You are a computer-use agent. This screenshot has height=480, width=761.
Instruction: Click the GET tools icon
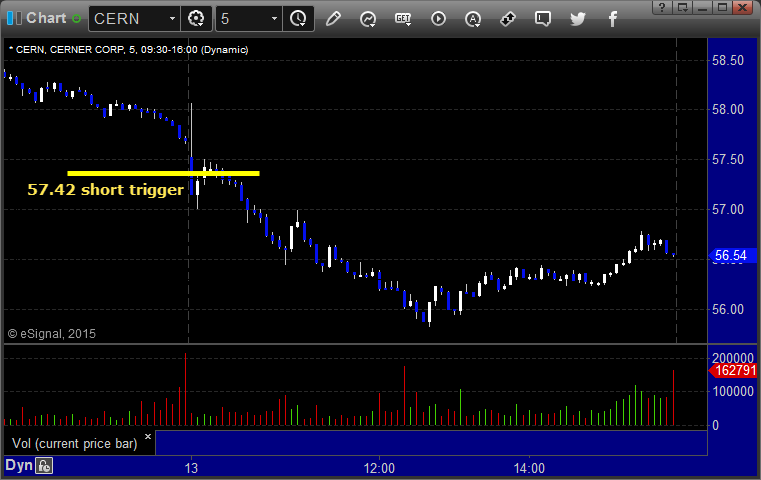click(403, 19)
